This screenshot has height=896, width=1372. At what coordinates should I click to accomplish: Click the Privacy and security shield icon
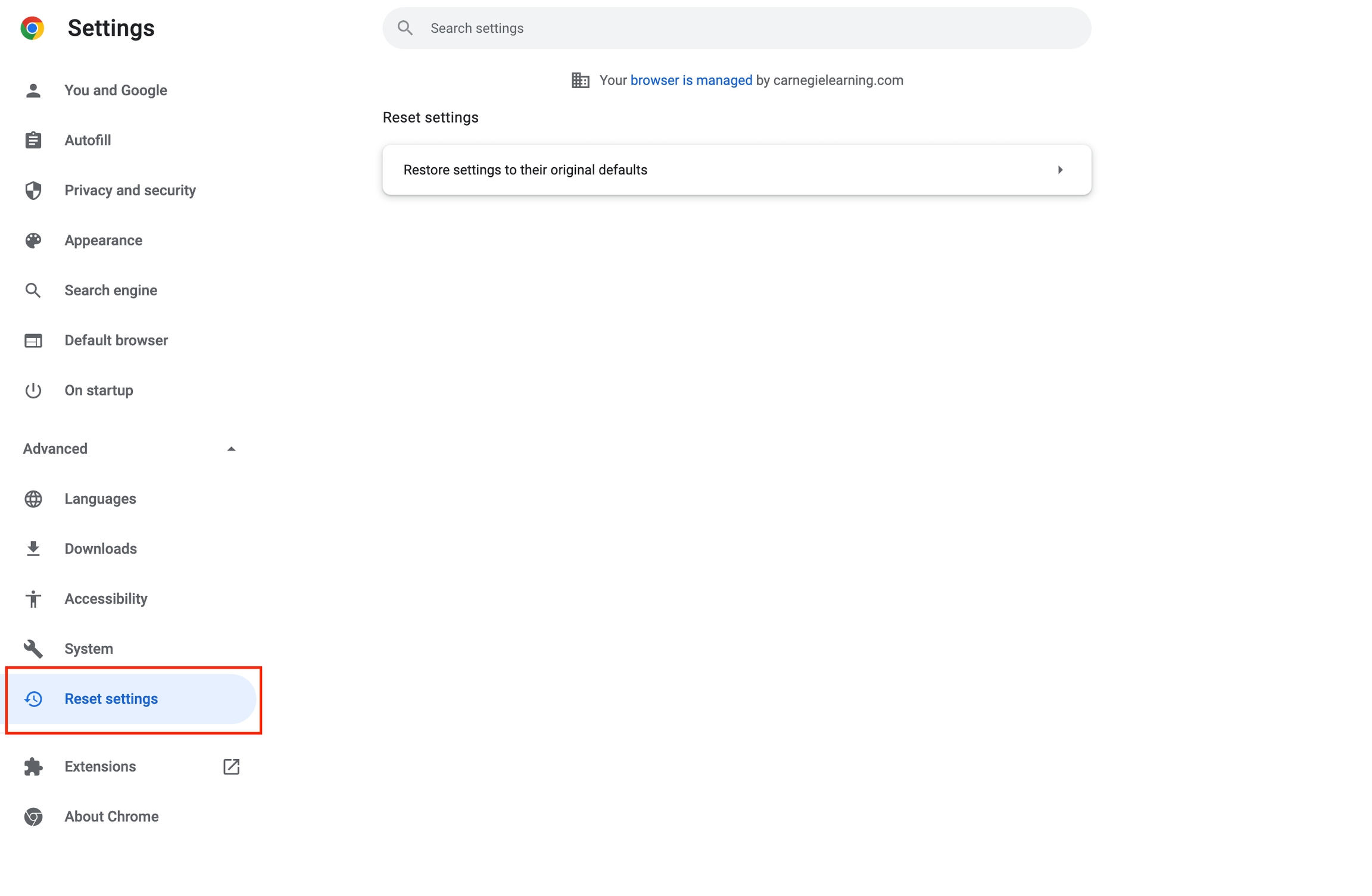click(x=33, y=191)
